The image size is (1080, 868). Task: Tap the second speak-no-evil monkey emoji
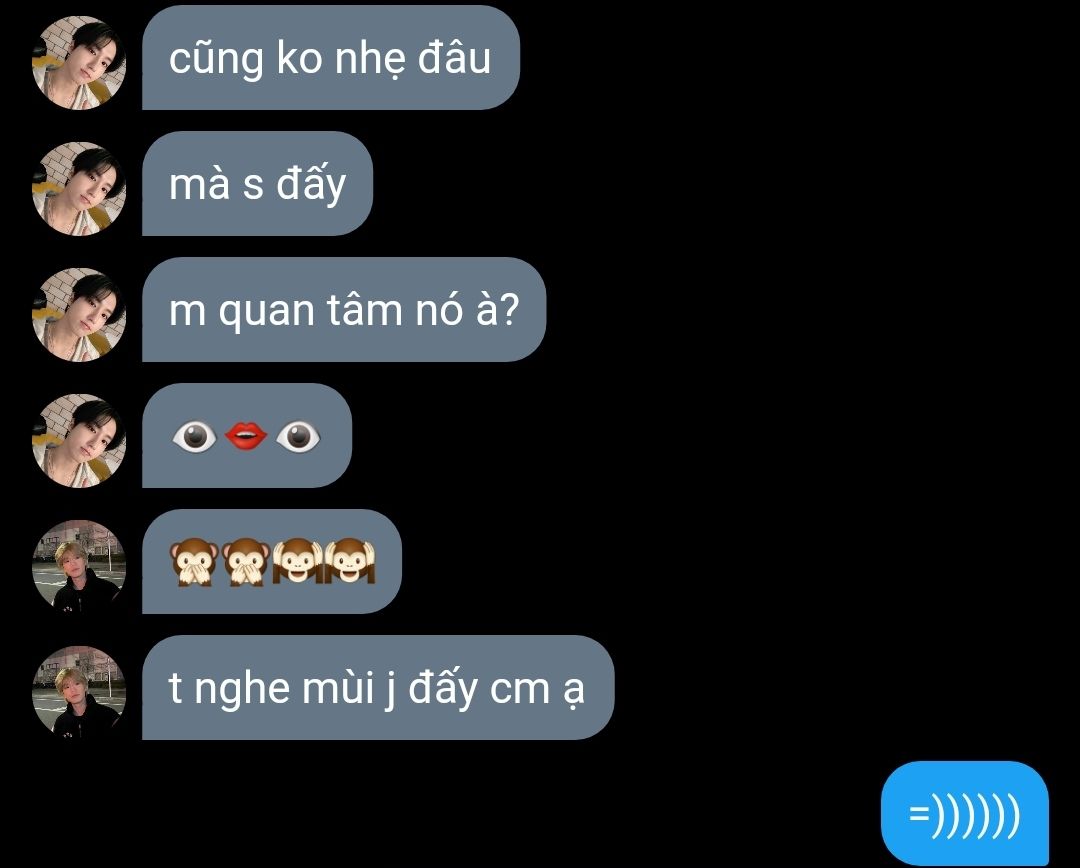point(246,561)
